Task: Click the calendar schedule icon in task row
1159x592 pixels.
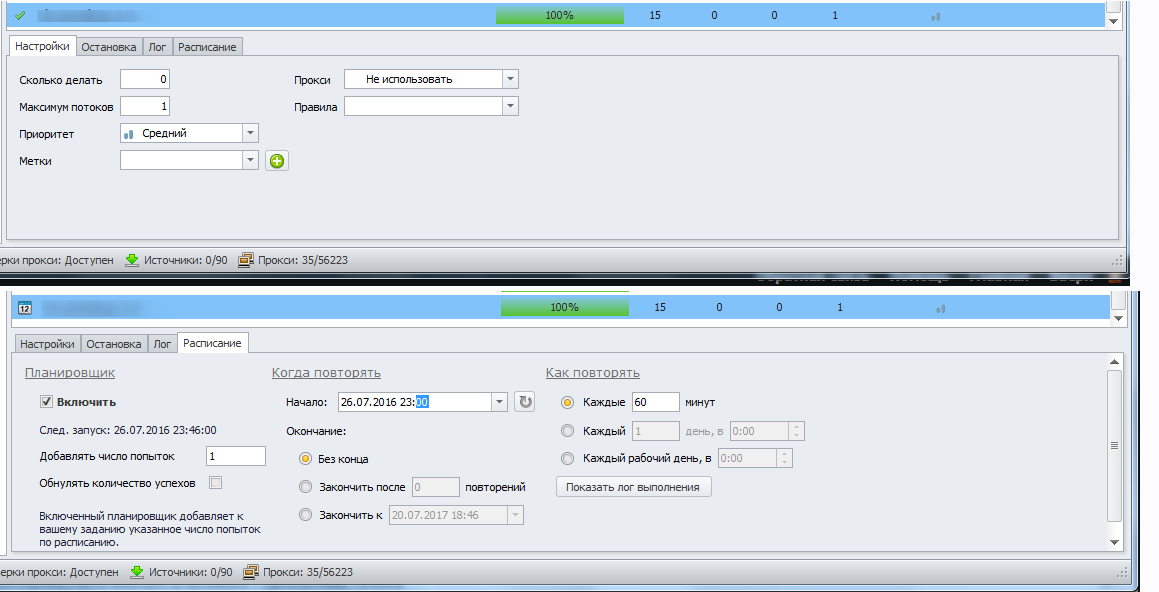Action: pos(24,307)
